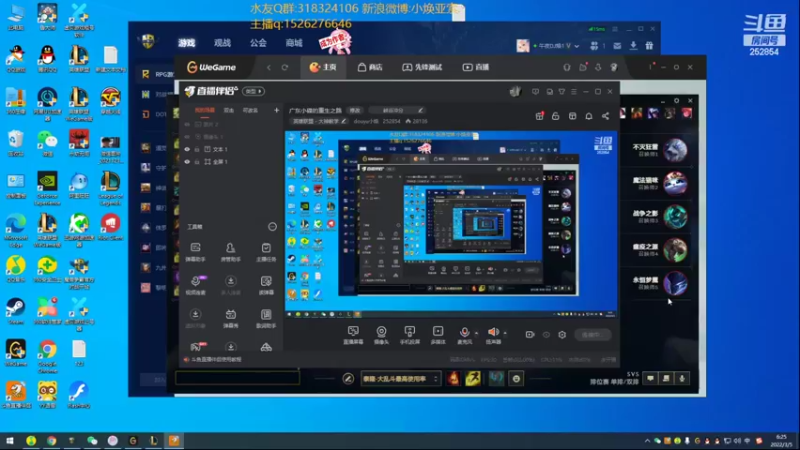Click the share icon in streaming tool
The width and height of the screenshot is (800, 450).
(x=606, y=116)
